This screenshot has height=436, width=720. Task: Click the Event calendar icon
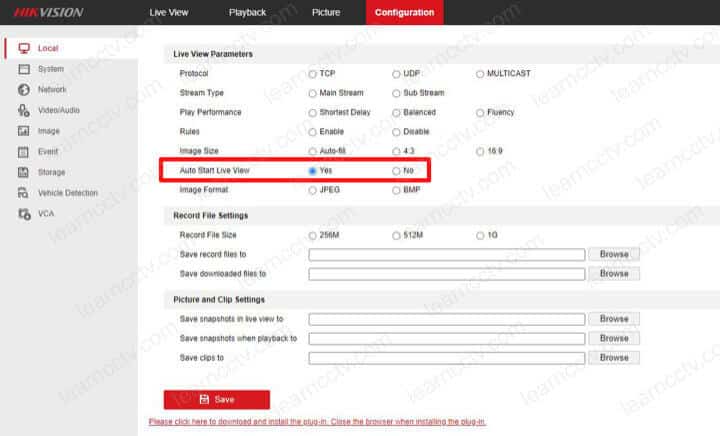tap(24, 152)
